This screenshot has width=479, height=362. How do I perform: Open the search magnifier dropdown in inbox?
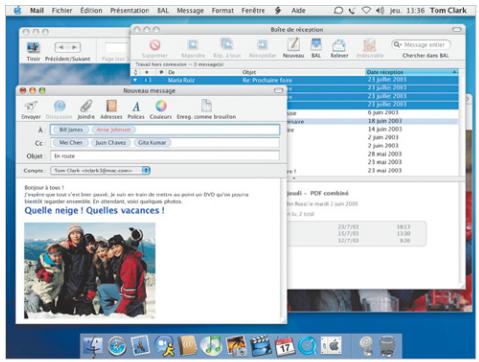click(x=397, y=44)
